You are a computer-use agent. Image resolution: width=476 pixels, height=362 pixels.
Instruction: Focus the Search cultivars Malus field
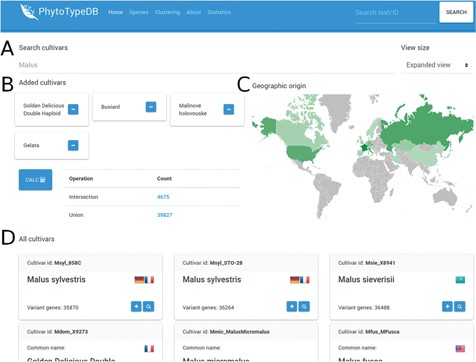pyautogui.click(x=207, y=65)
